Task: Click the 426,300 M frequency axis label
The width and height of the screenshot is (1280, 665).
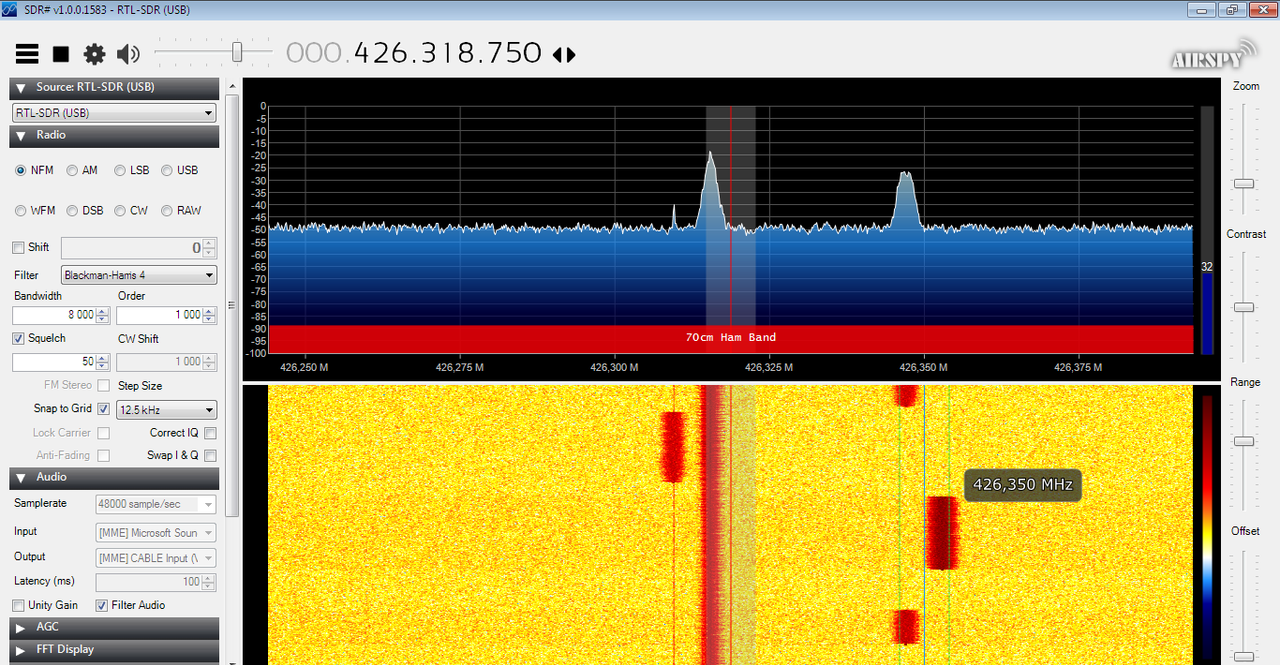Action: tap(613, 367)
